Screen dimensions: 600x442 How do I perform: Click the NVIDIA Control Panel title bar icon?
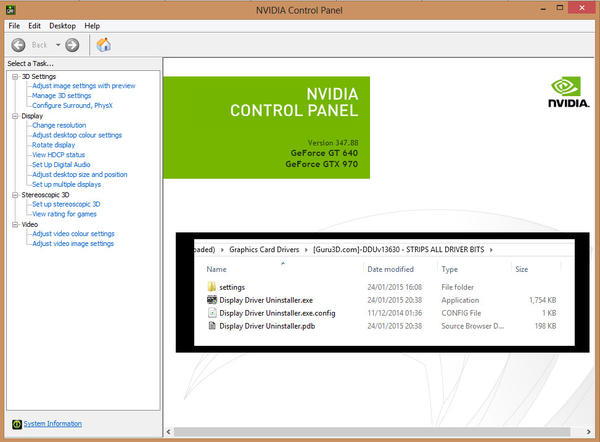coord(10,10)
